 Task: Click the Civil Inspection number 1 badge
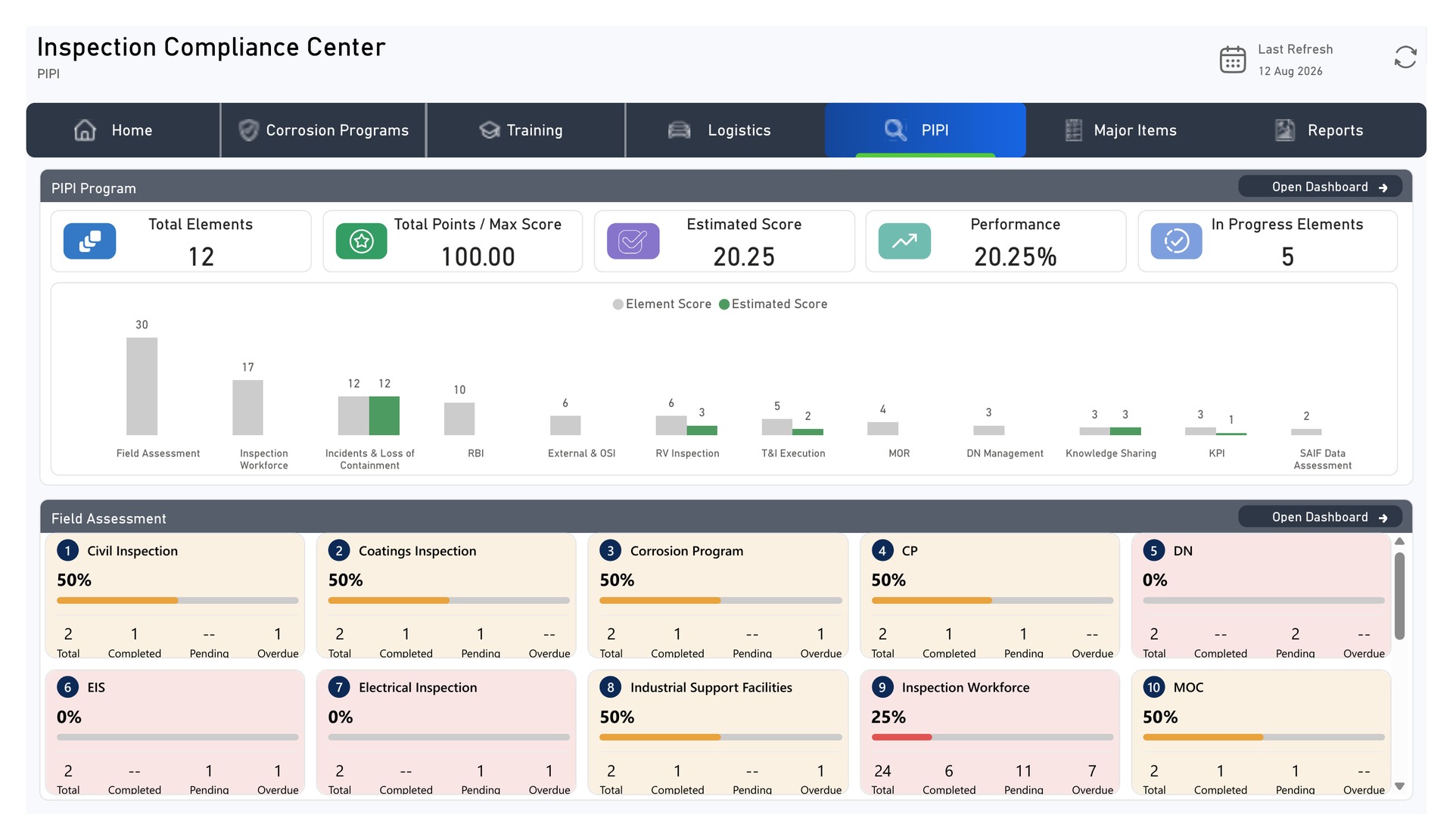(x=67, y=551)
